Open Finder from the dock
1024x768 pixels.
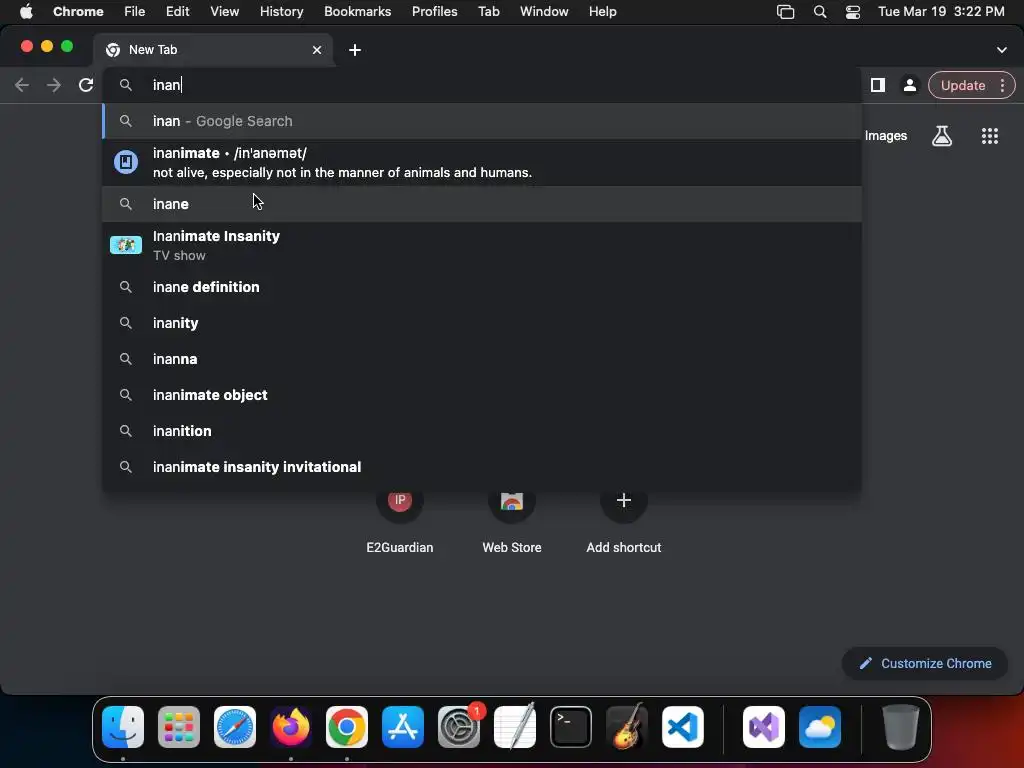[x=123, y=727]
